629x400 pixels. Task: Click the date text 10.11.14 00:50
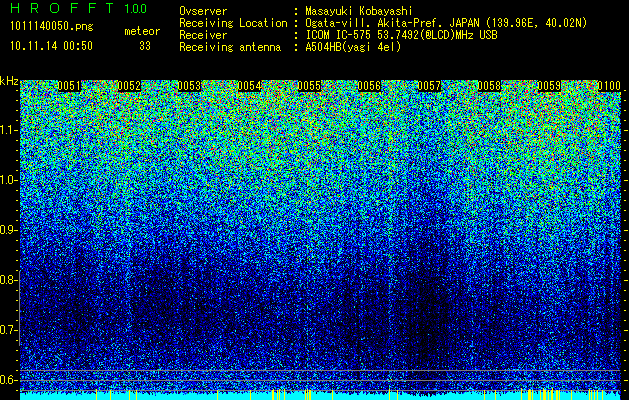coord(51,46)
